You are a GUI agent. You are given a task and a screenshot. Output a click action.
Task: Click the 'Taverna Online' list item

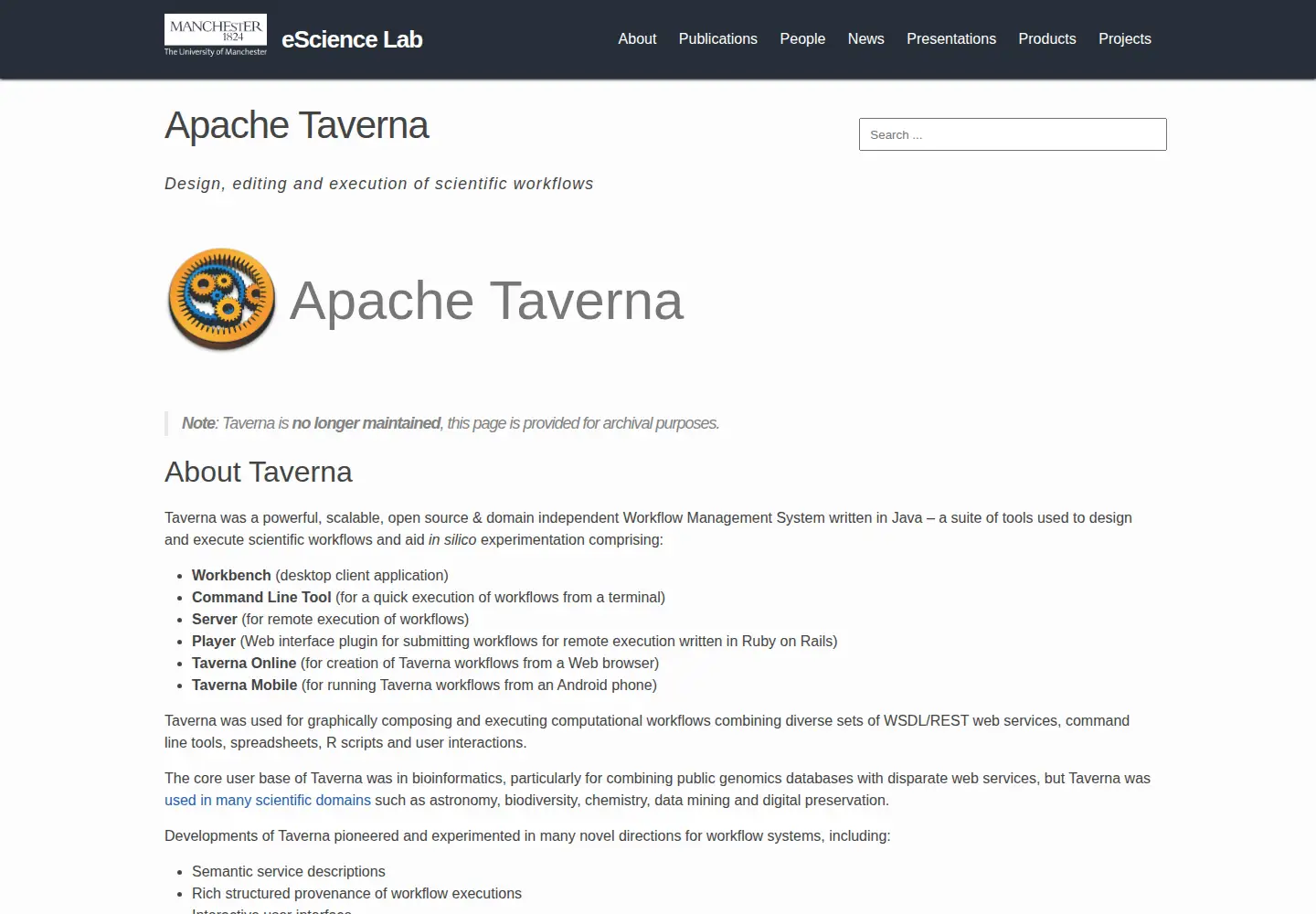tap(425, 663)
